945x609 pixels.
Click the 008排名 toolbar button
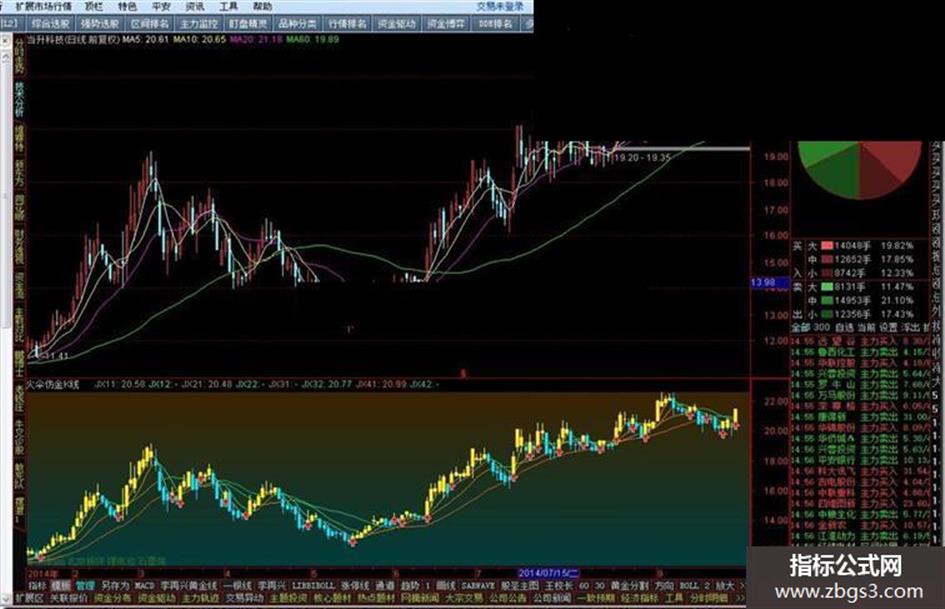click(x=495, y=24)
